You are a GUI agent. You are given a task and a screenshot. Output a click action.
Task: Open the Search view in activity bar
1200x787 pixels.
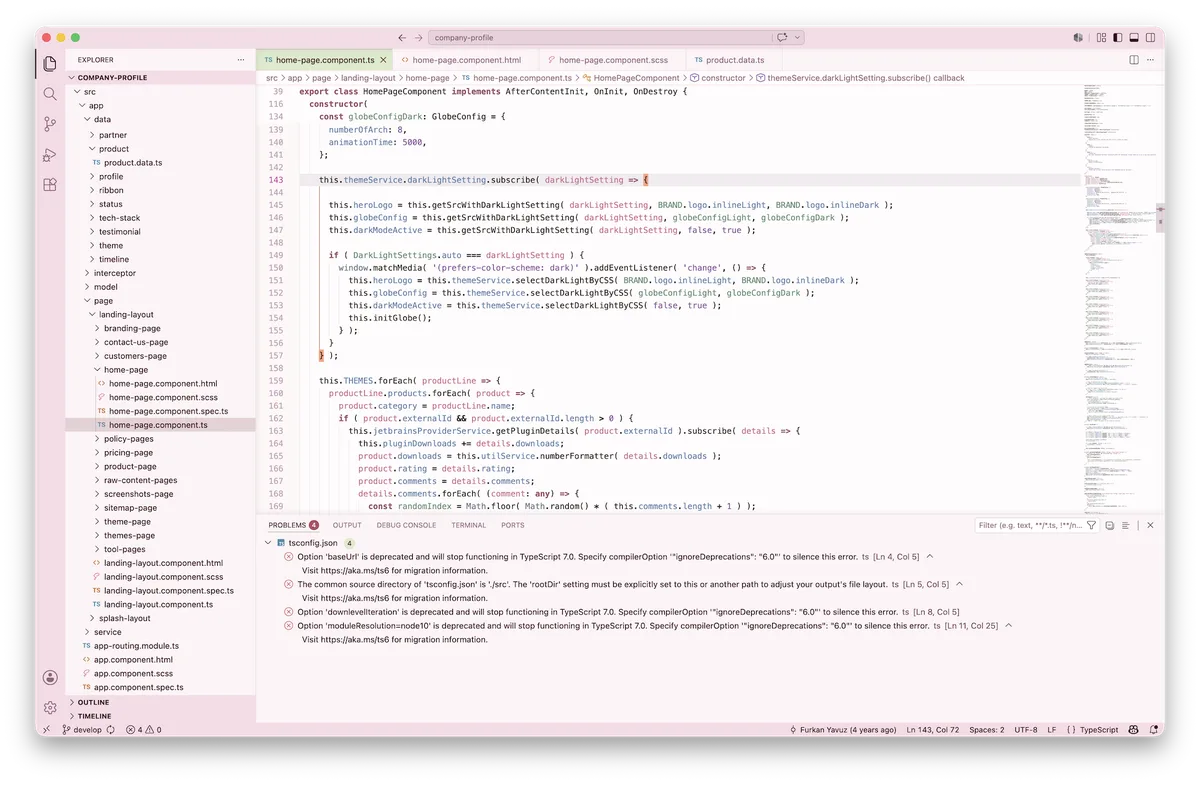coord(50,94)
